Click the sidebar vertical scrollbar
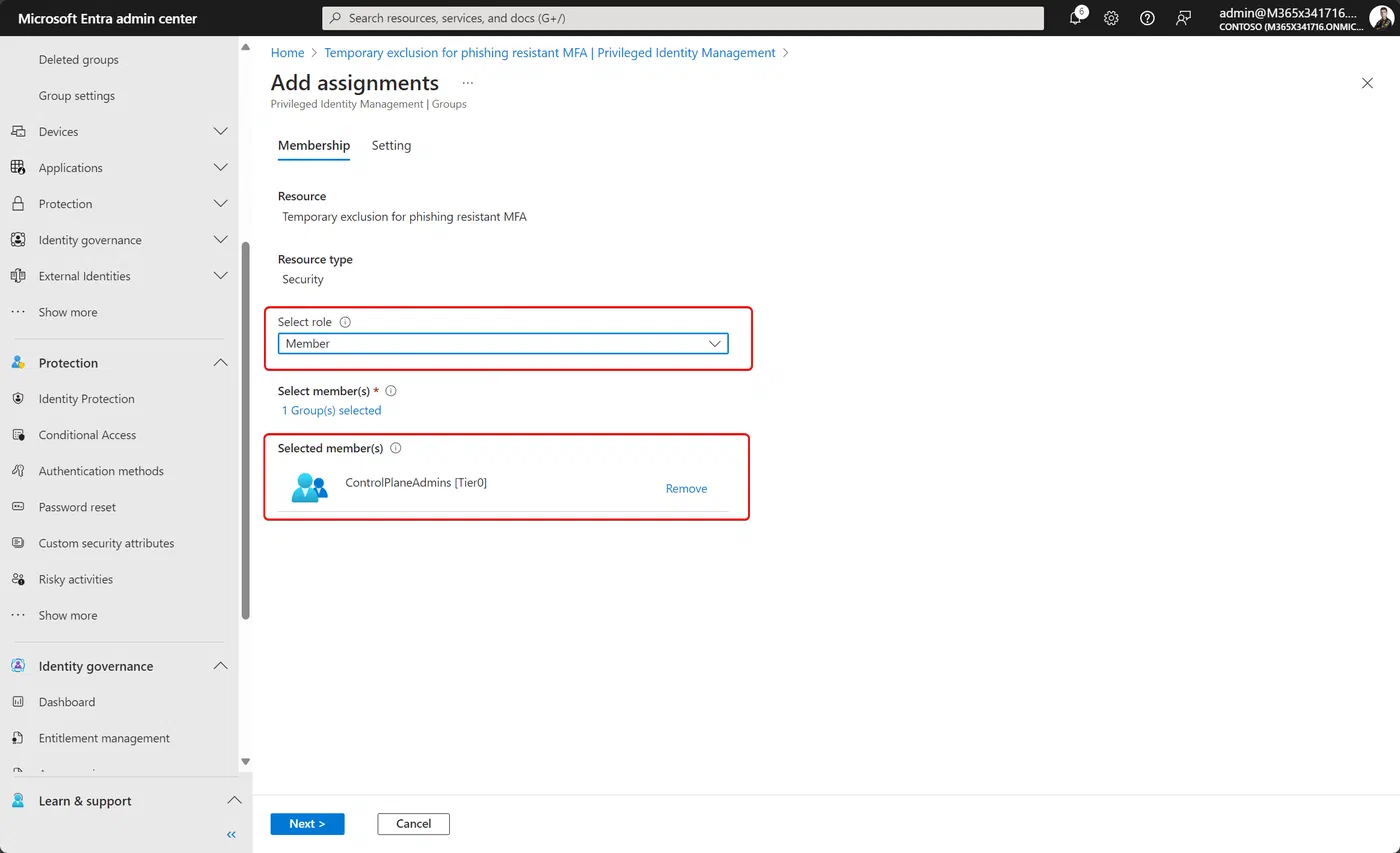The image size is (1400, 853). point(246,430)
